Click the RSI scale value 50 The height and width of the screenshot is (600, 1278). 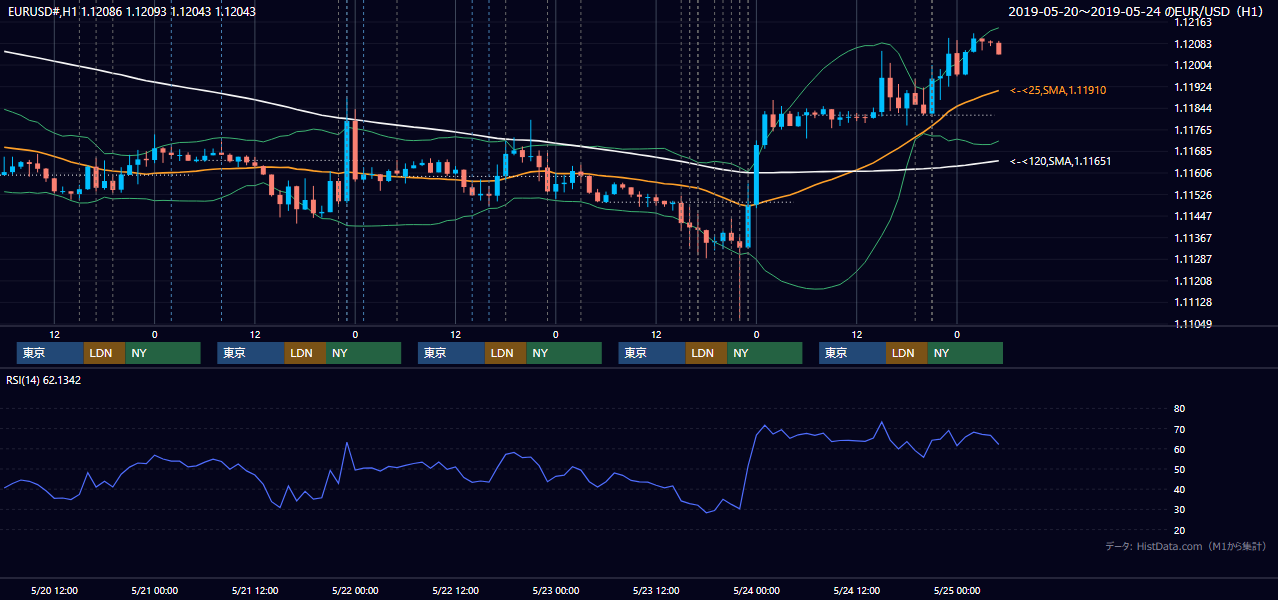pos(1179,469)
